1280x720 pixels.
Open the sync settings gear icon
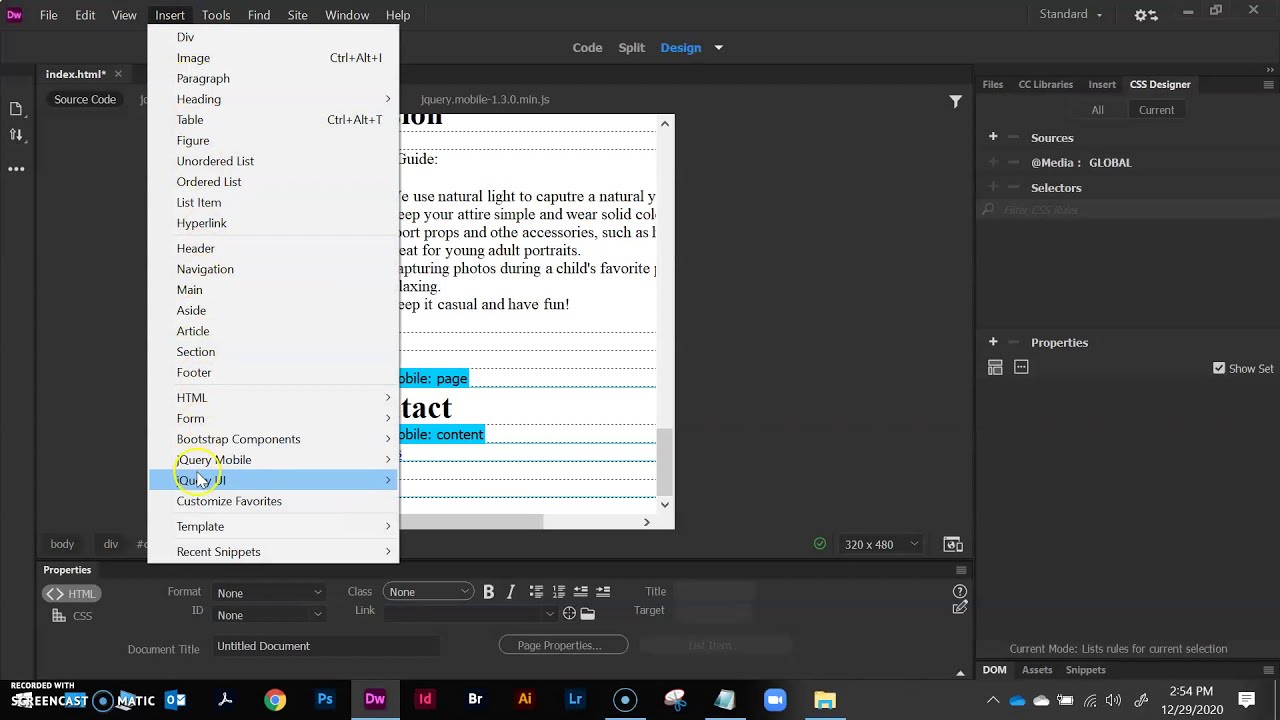point(1146,15)
